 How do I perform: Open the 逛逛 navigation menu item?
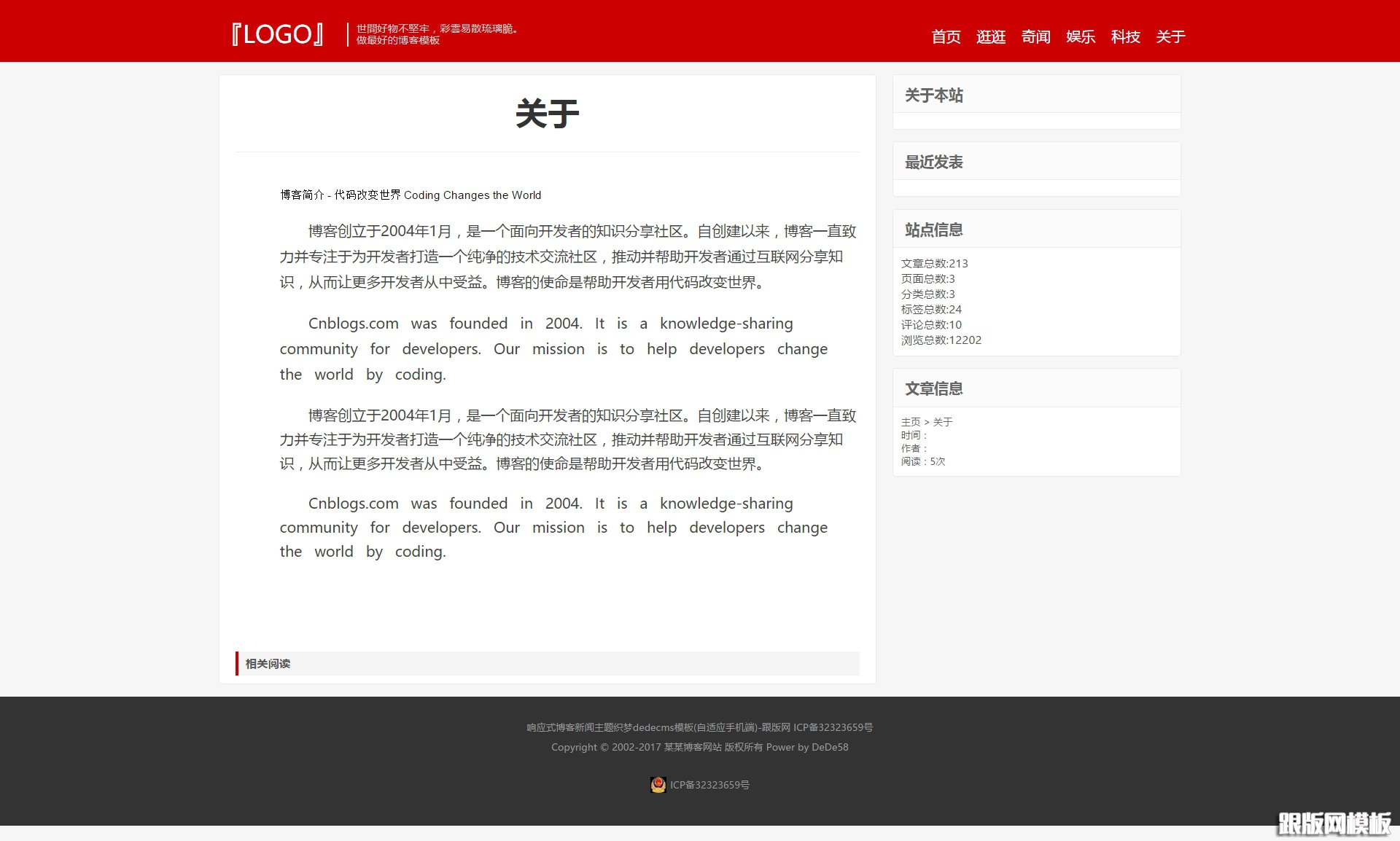click(x=990, y=37)
